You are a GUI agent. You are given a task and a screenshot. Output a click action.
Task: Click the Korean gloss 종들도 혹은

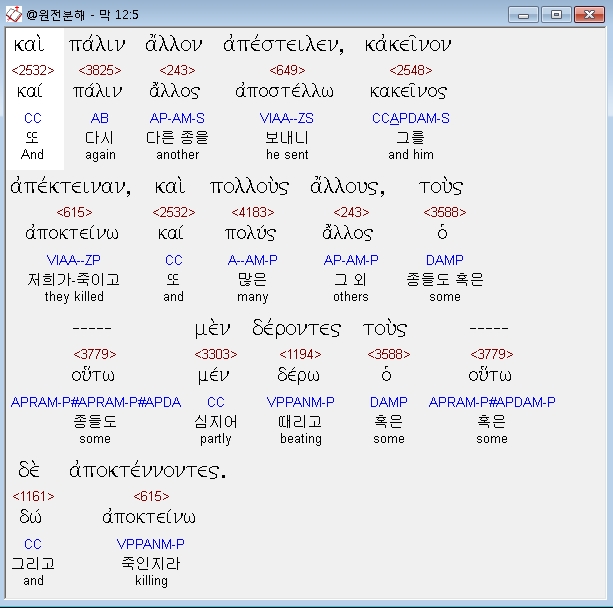coord(445,280)
